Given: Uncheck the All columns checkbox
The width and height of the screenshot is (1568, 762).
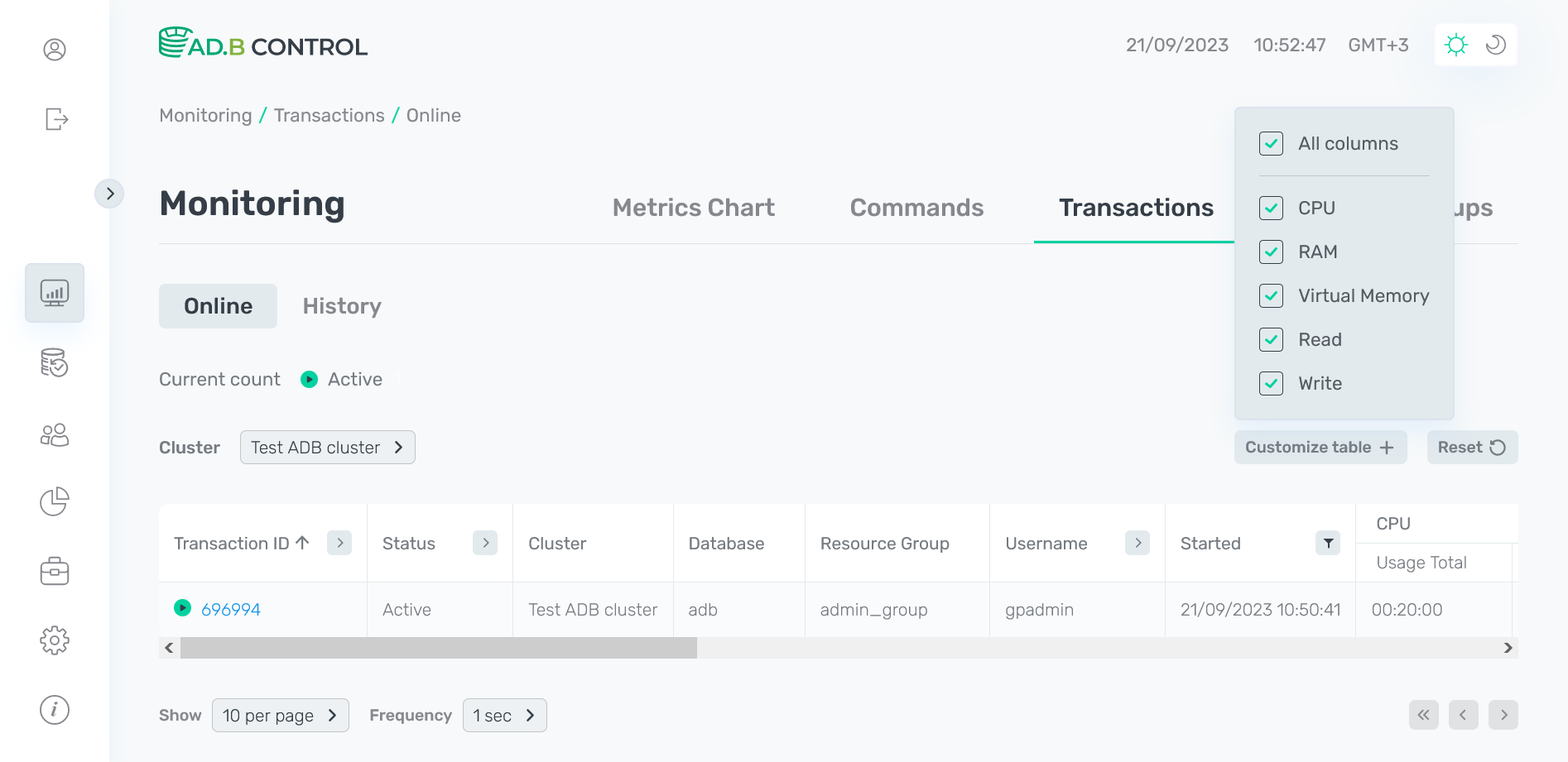Looking at the screenshot, I should point(1271,144).
